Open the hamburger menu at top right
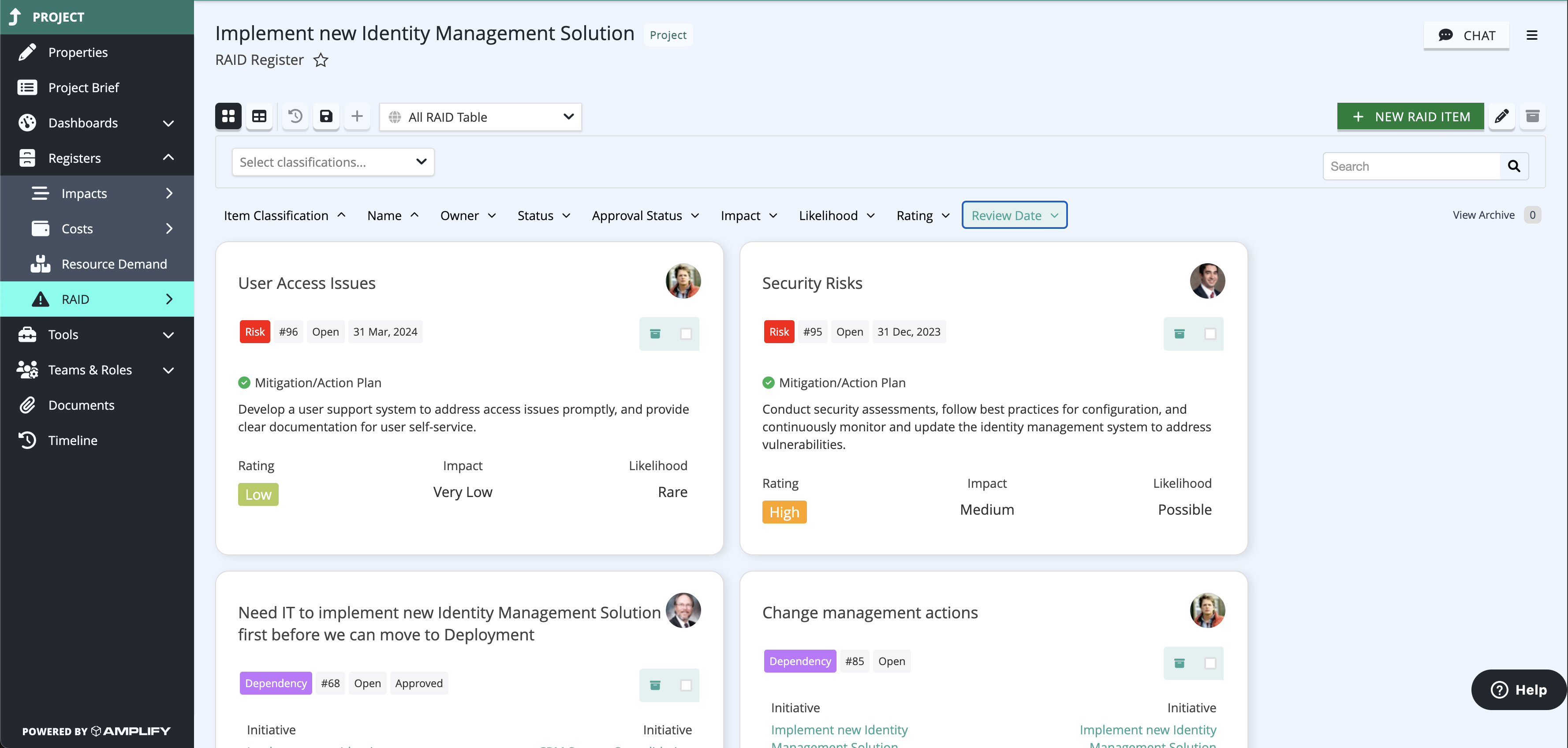 click(x=1531, y=35)
